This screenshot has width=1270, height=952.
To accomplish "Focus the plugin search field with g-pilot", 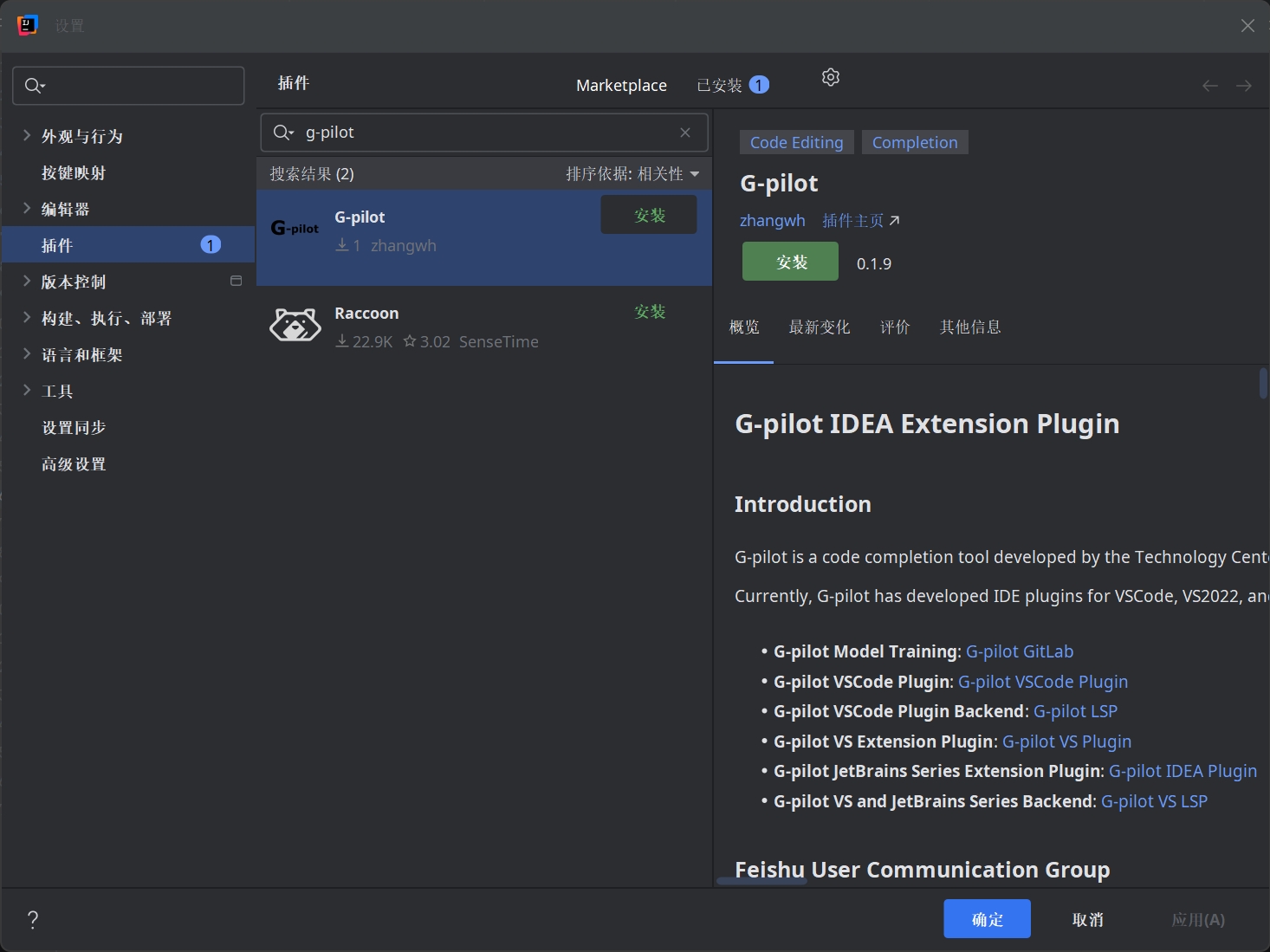I will [484, 133].
